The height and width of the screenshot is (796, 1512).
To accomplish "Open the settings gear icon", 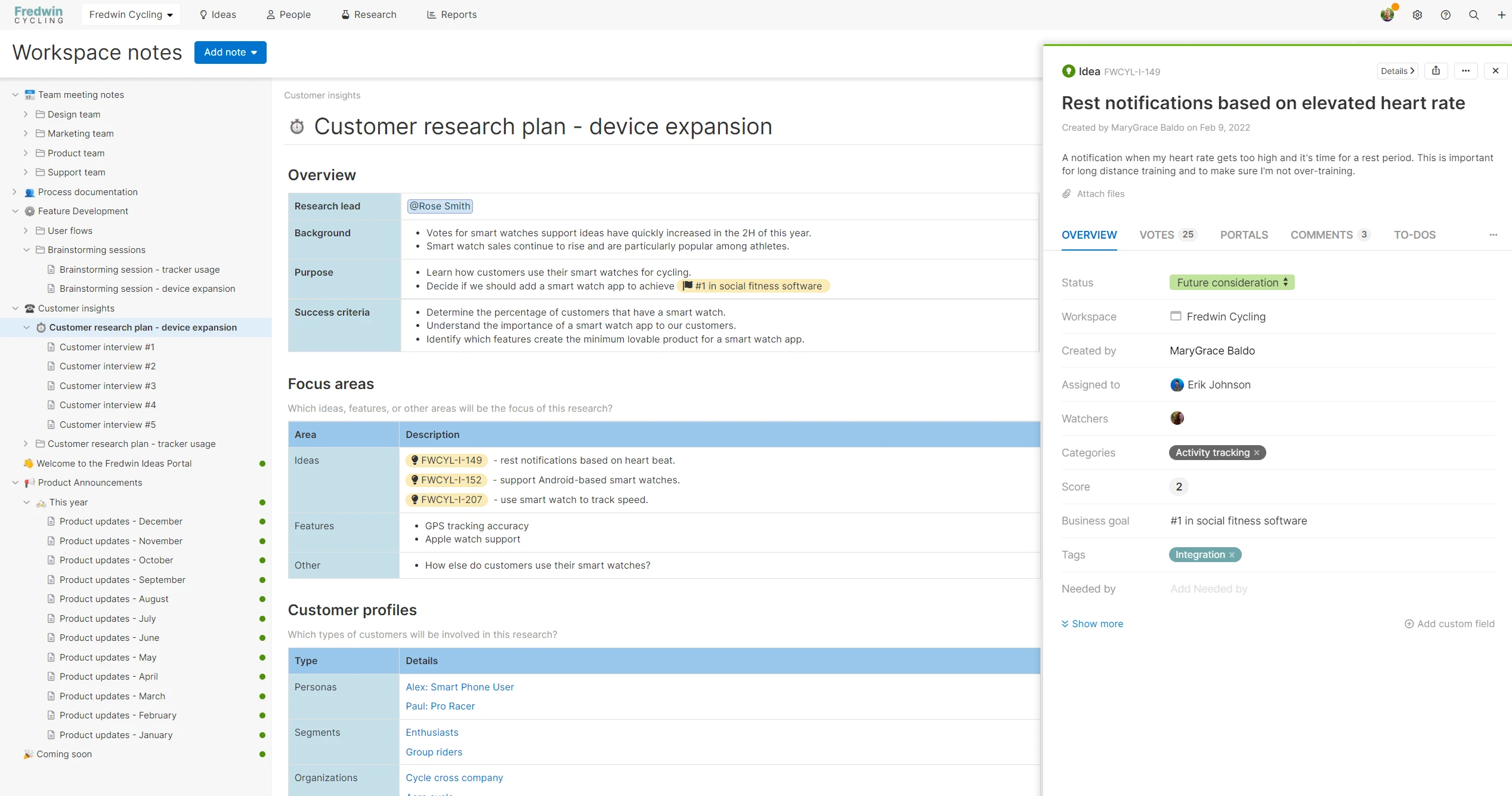I will click(x=1417, y=15).
